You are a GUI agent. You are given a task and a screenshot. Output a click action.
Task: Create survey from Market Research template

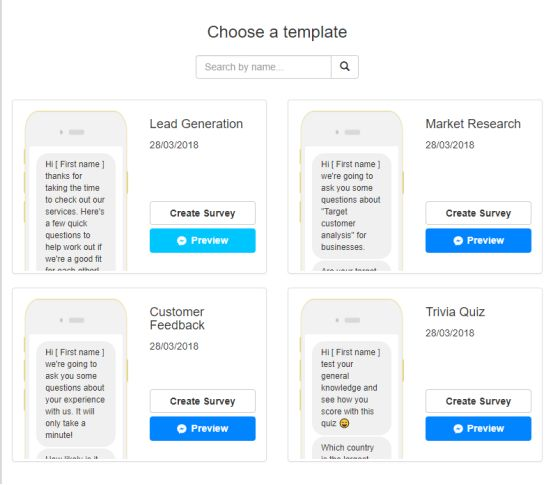(x=478, y=213)
